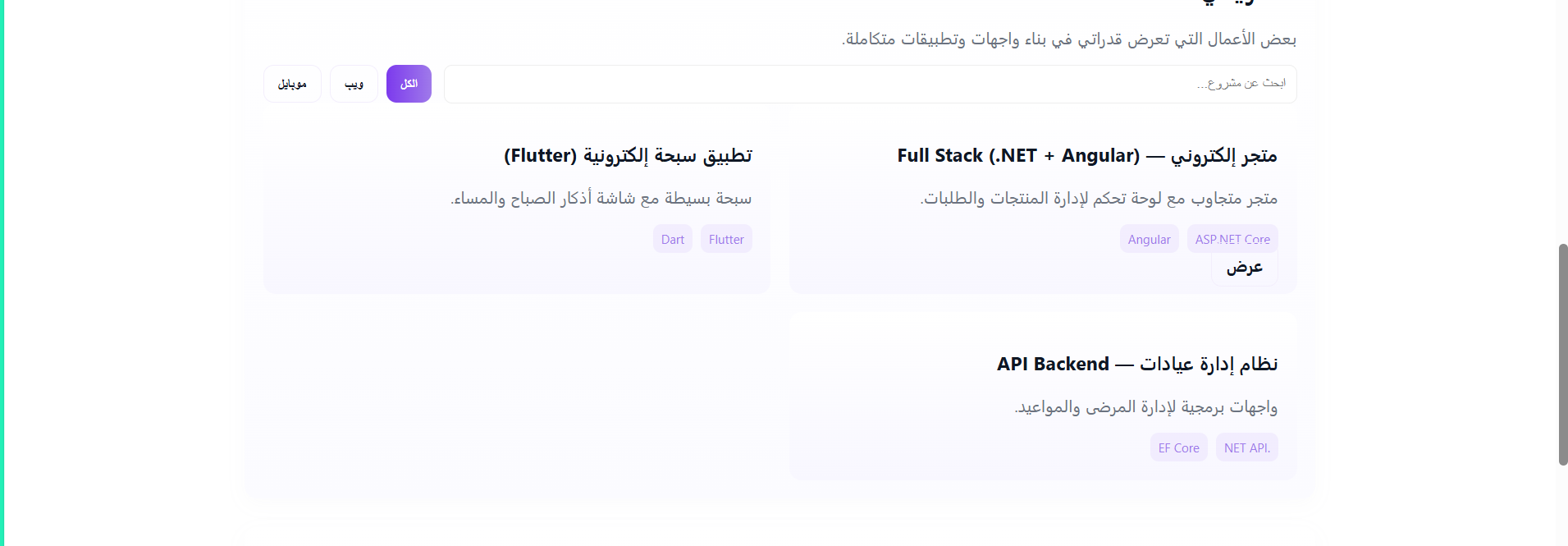Image resolution: width=1568 pixels, height=546 pixels.
Task: Click the page vertical scrollbar thumb
Action: (x=1563, y=355)
